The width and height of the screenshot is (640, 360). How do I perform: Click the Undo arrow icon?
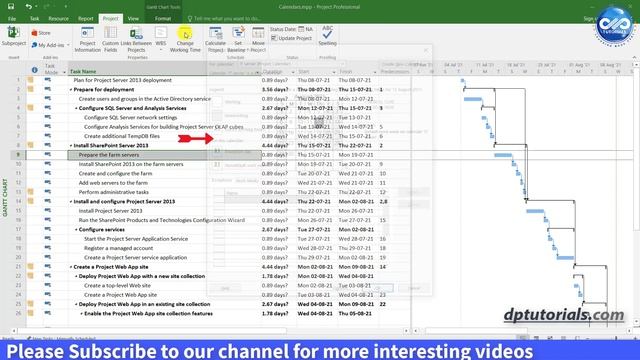pos(28,7)
